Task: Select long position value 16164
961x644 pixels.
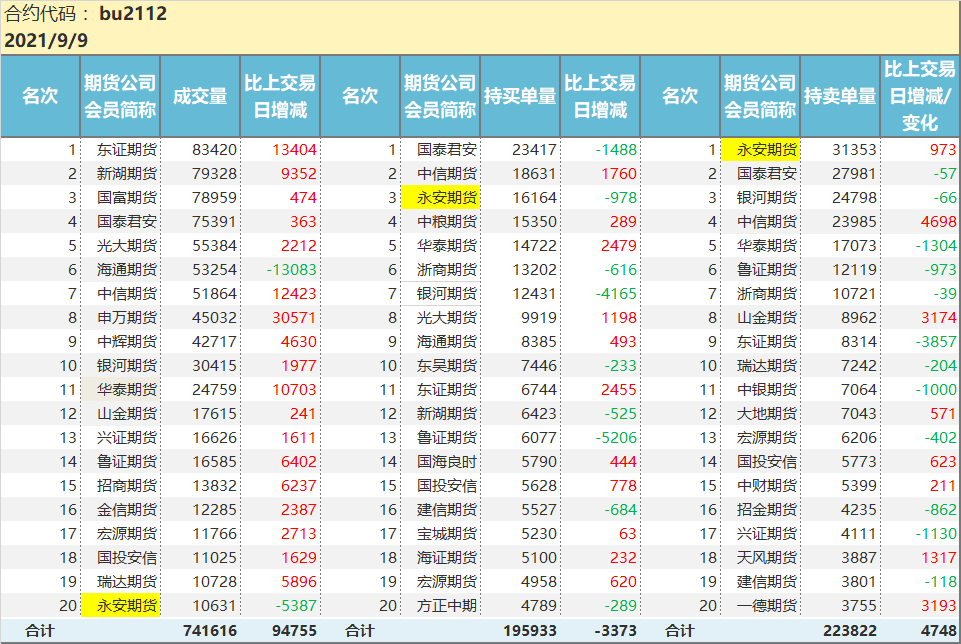Action: (x=534, y=198)
